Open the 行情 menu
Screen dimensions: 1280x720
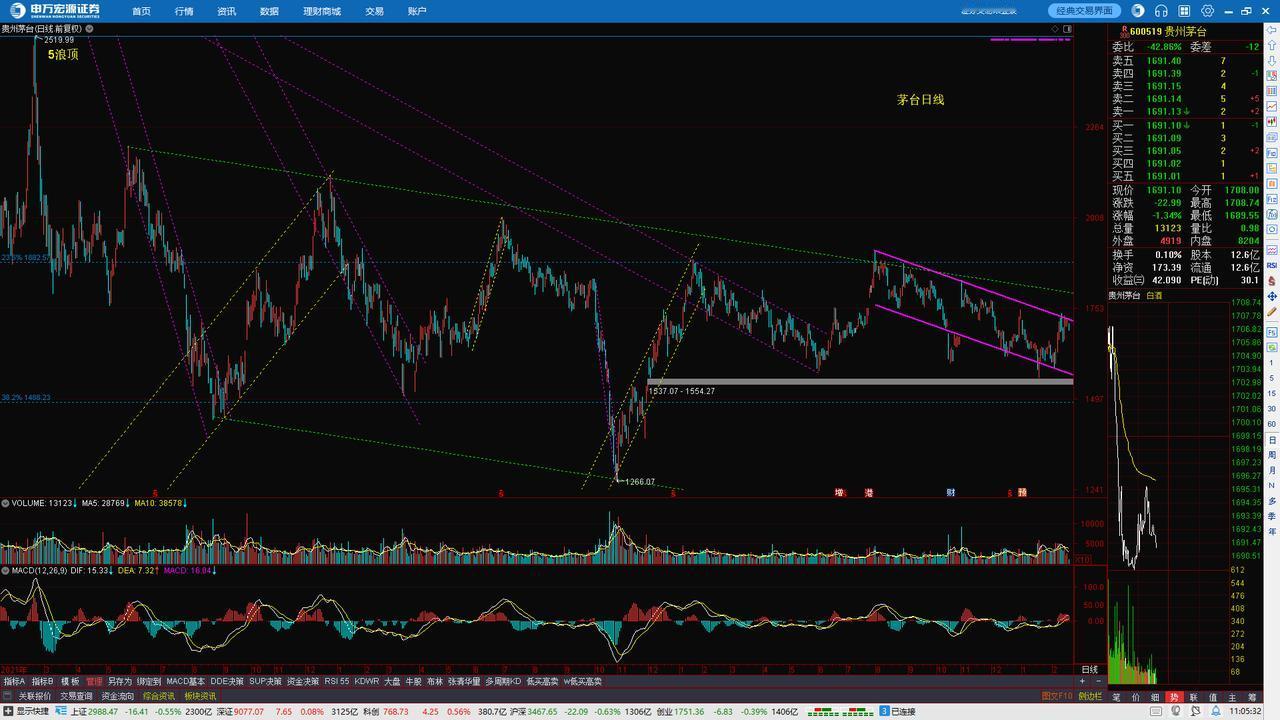coord(184,11)
